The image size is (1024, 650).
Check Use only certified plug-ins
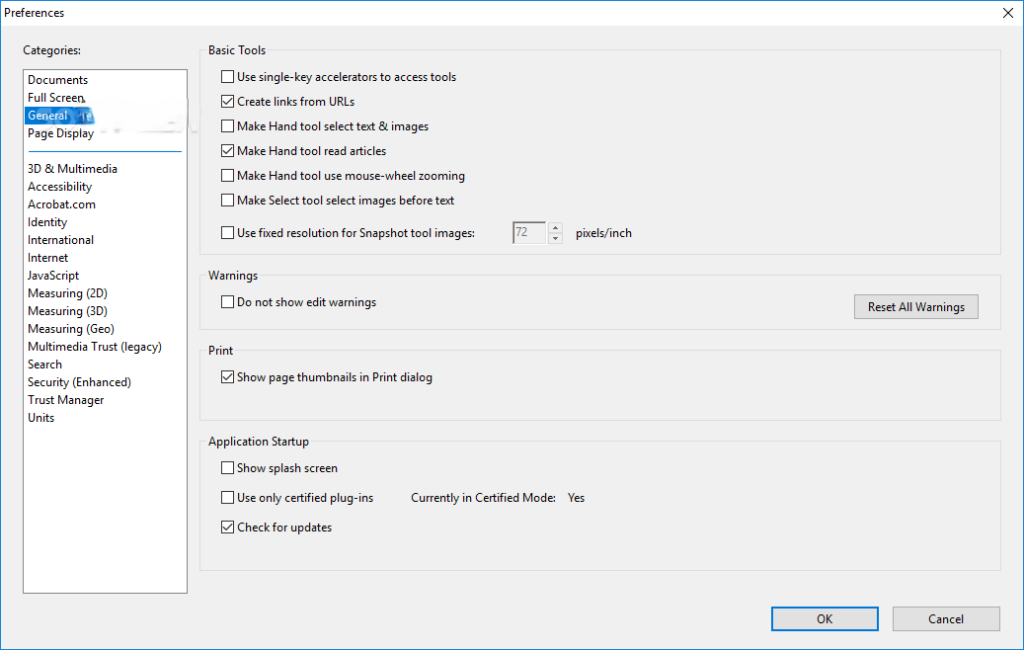click(227, 498)
